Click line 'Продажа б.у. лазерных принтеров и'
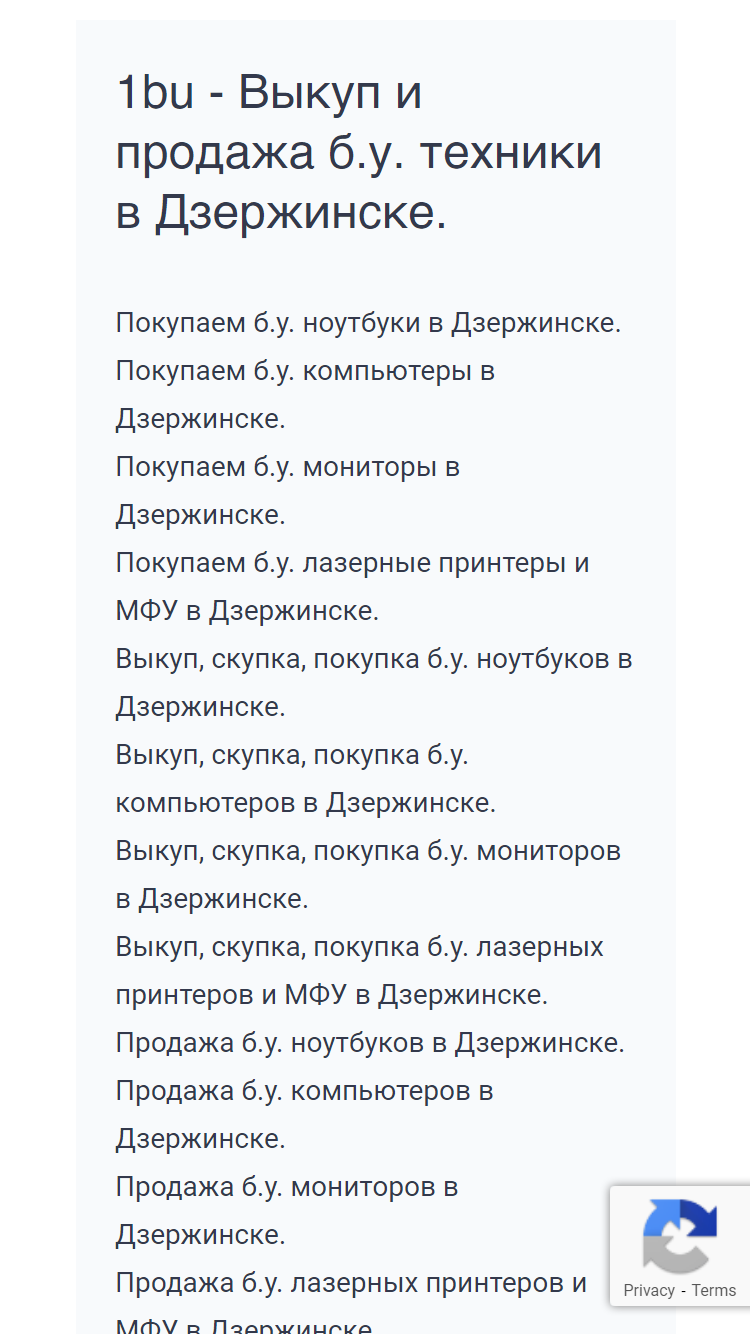 pos(352,1284)
